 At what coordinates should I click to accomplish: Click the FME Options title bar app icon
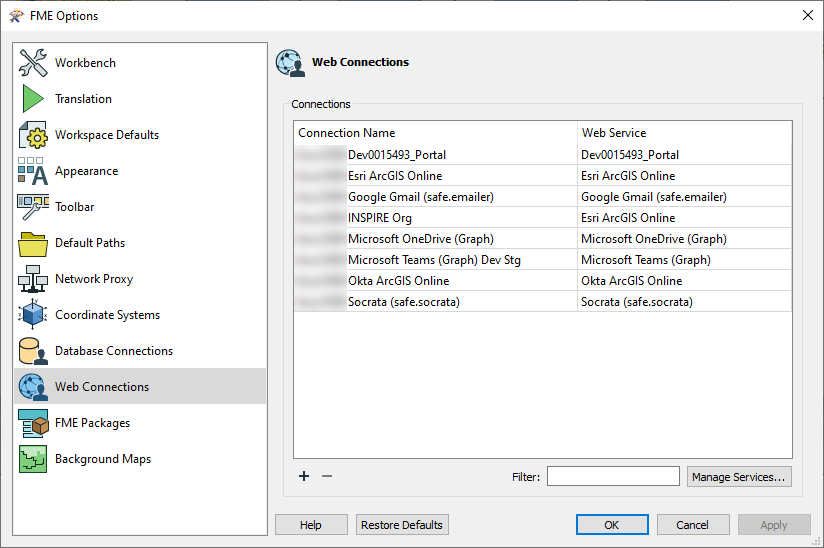(16, 16)
